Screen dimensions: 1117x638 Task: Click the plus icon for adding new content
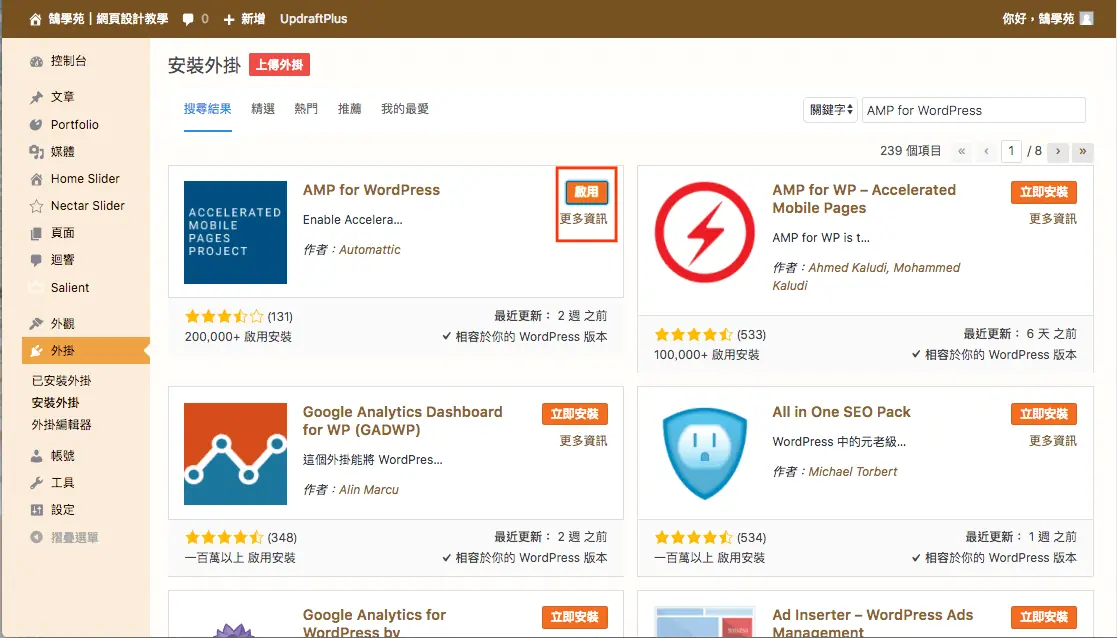point(229,19)
